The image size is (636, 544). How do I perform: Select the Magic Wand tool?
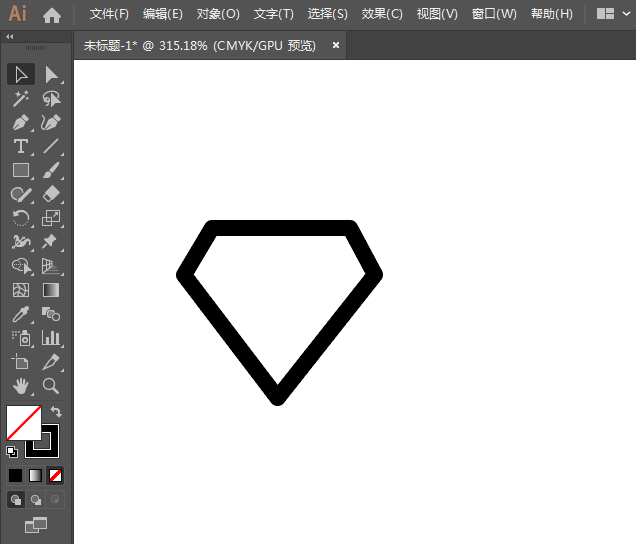coord(20,98)
